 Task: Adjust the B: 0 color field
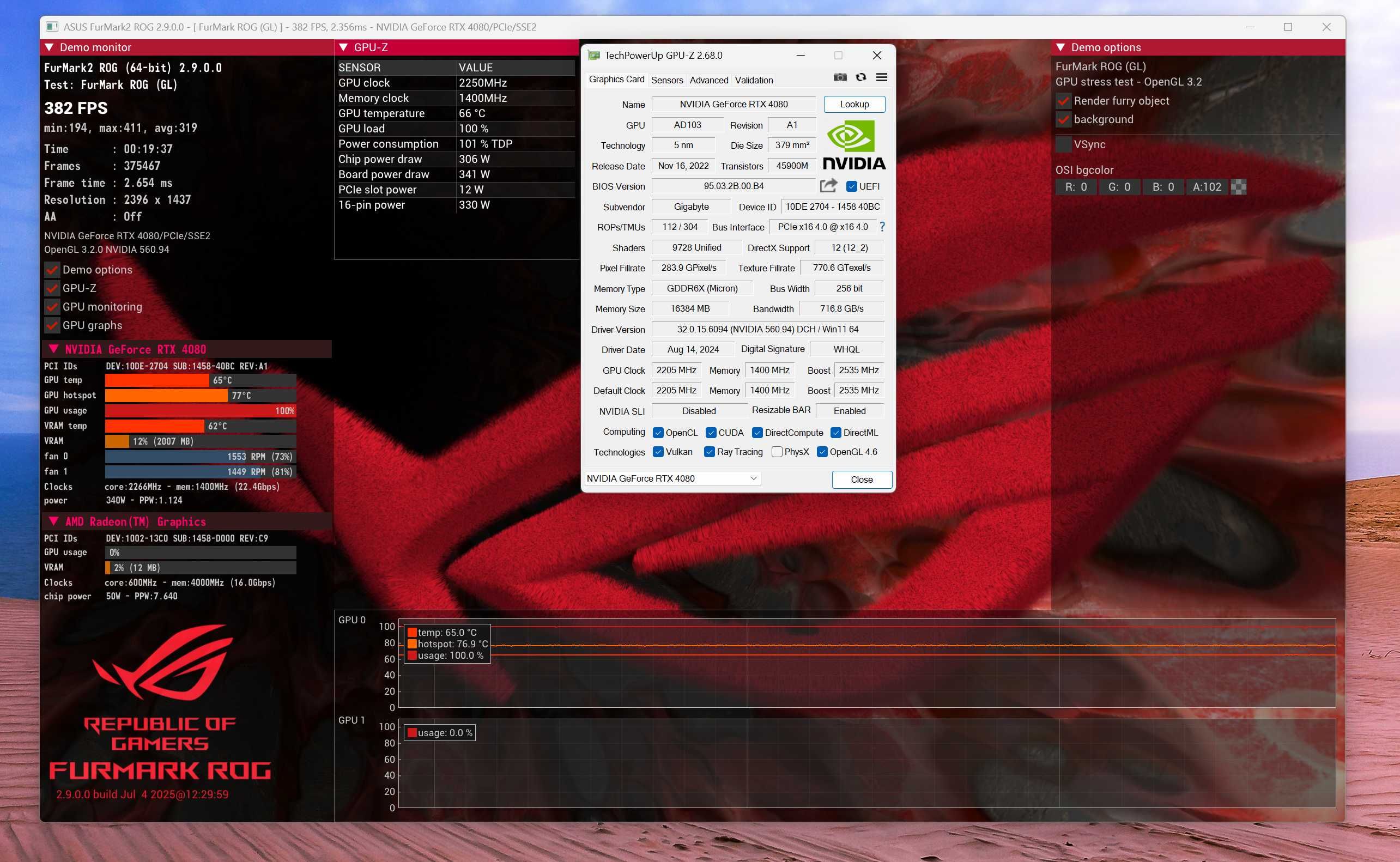1163,187
